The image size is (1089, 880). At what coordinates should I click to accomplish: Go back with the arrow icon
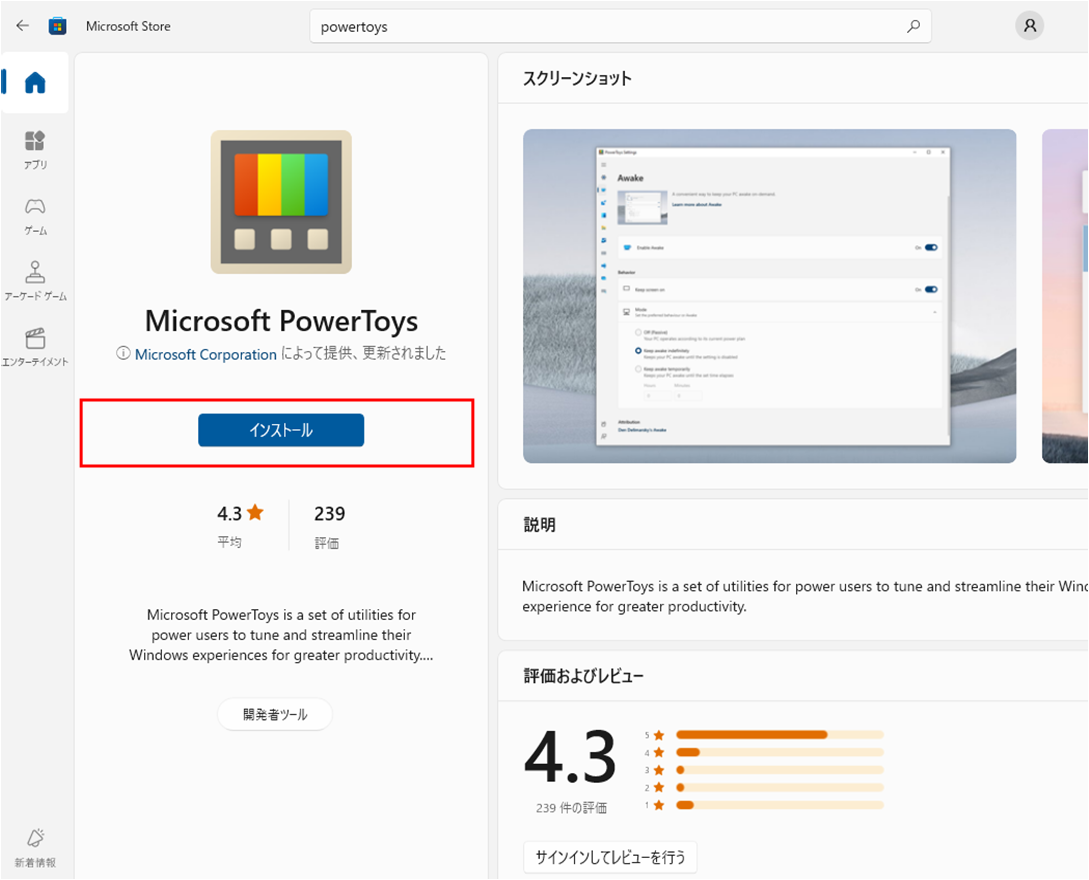tap(22, 26)
